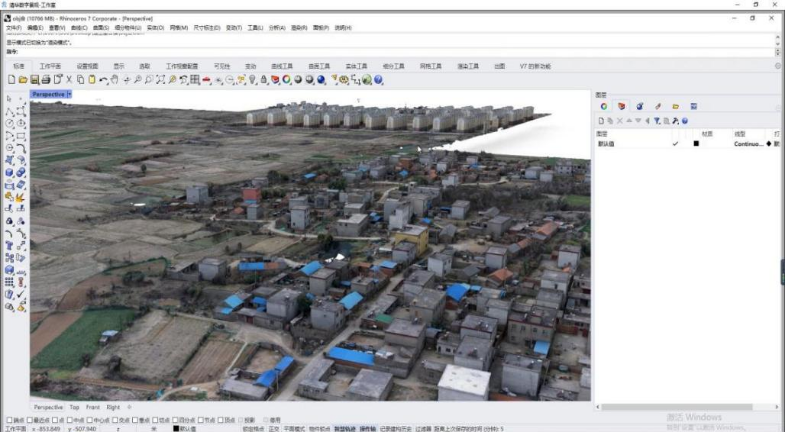This screenshot has height=432, width=785.
Task: Click the blue Help question mark in toolbar
Action: (378, 80)
